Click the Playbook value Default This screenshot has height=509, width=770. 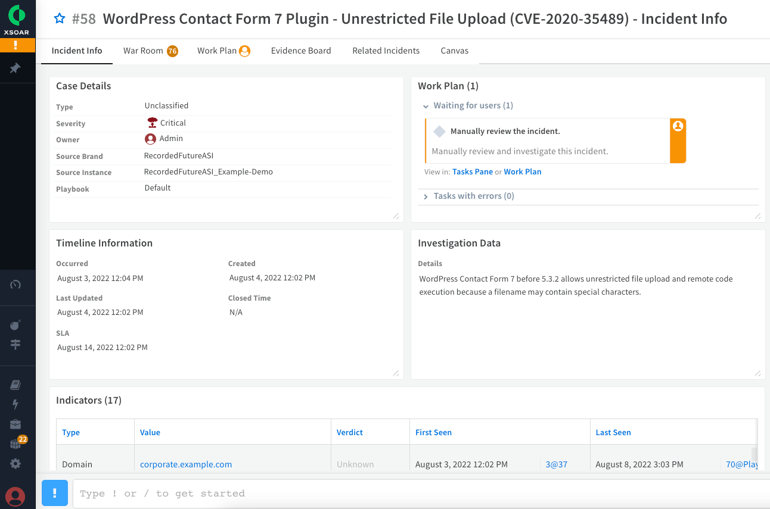click(158, 188)
